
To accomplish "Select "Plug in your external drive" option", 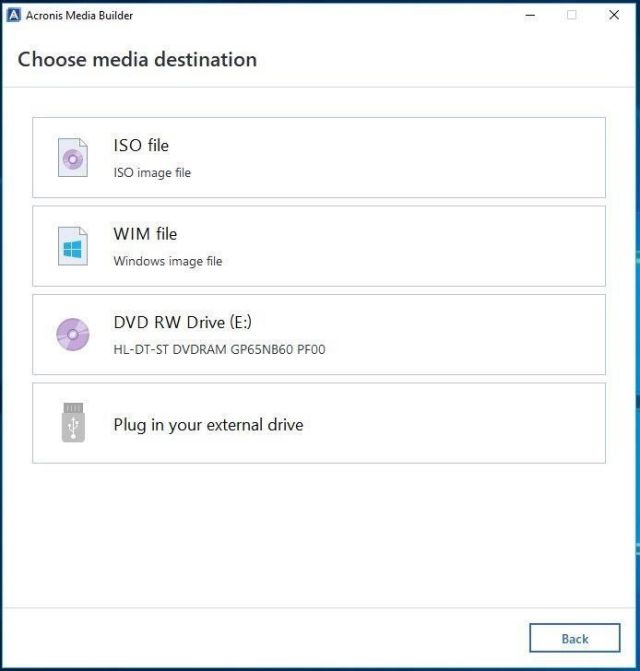I will point(208,424).
